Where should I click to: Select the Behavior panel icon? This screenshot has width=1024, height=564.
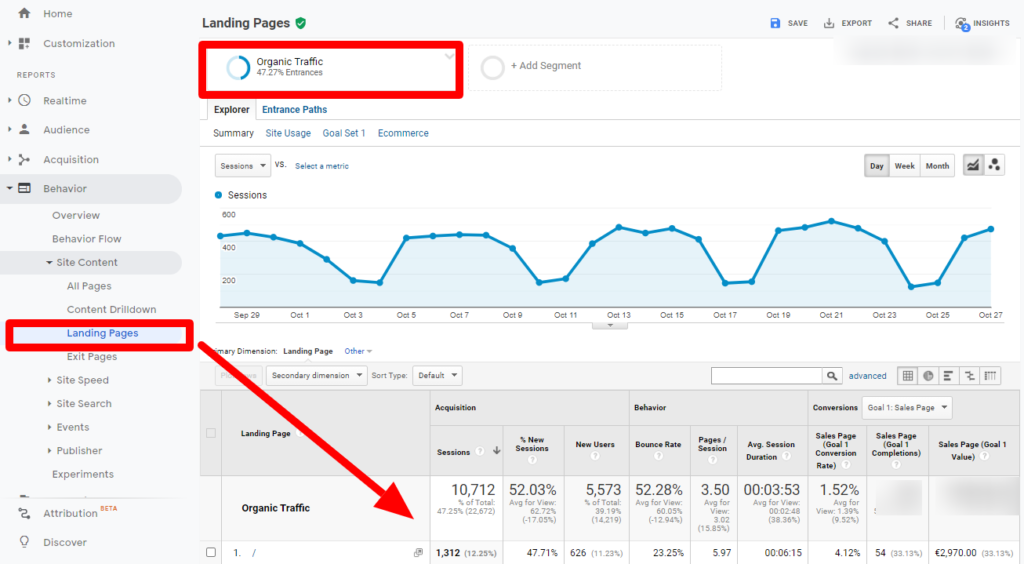tap(24, 188)
